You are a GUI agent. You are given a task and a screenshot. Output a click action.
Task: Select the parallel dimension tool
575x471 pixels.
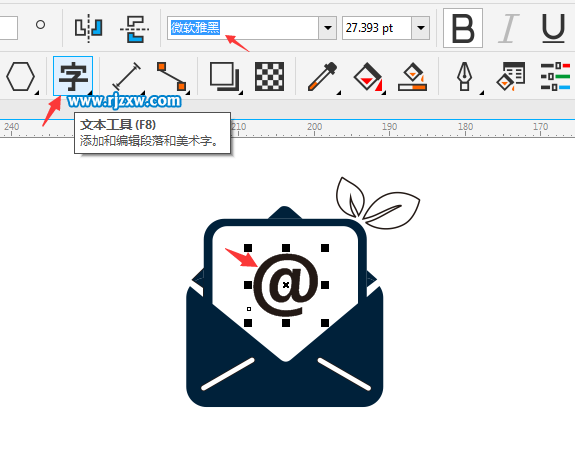tap(127, 76)
